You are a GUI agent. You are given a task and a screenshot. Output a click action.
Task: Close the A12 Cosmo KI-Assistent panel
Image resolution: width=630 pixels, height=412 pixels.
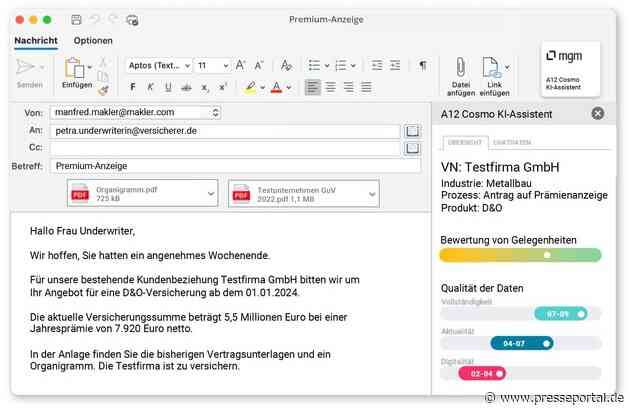coord(597,114)
